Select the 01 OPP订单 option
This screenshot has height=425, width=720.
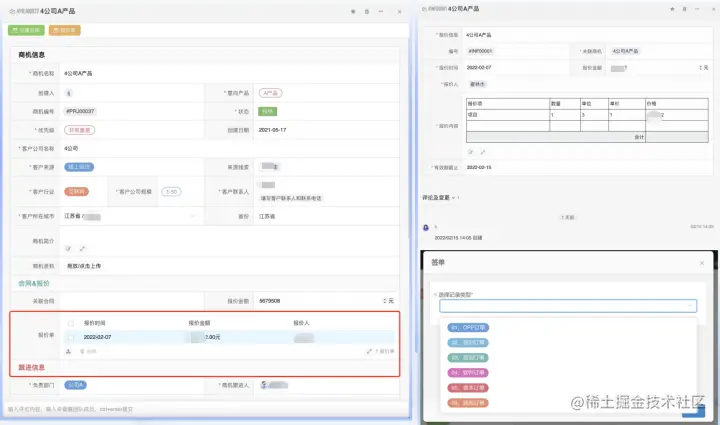[468, 328]
